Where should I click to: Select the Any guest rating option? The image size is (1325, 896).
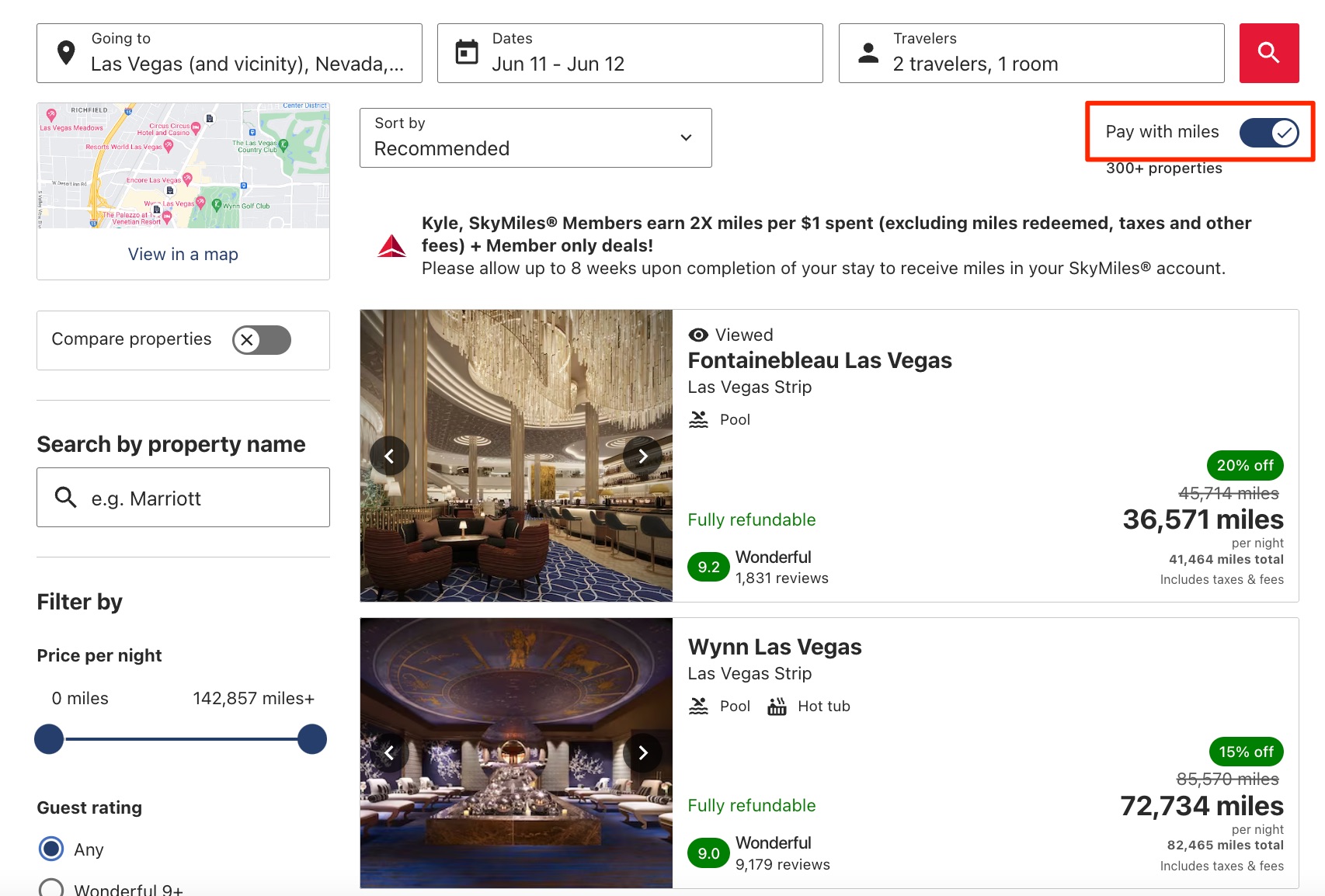point(52,849)
